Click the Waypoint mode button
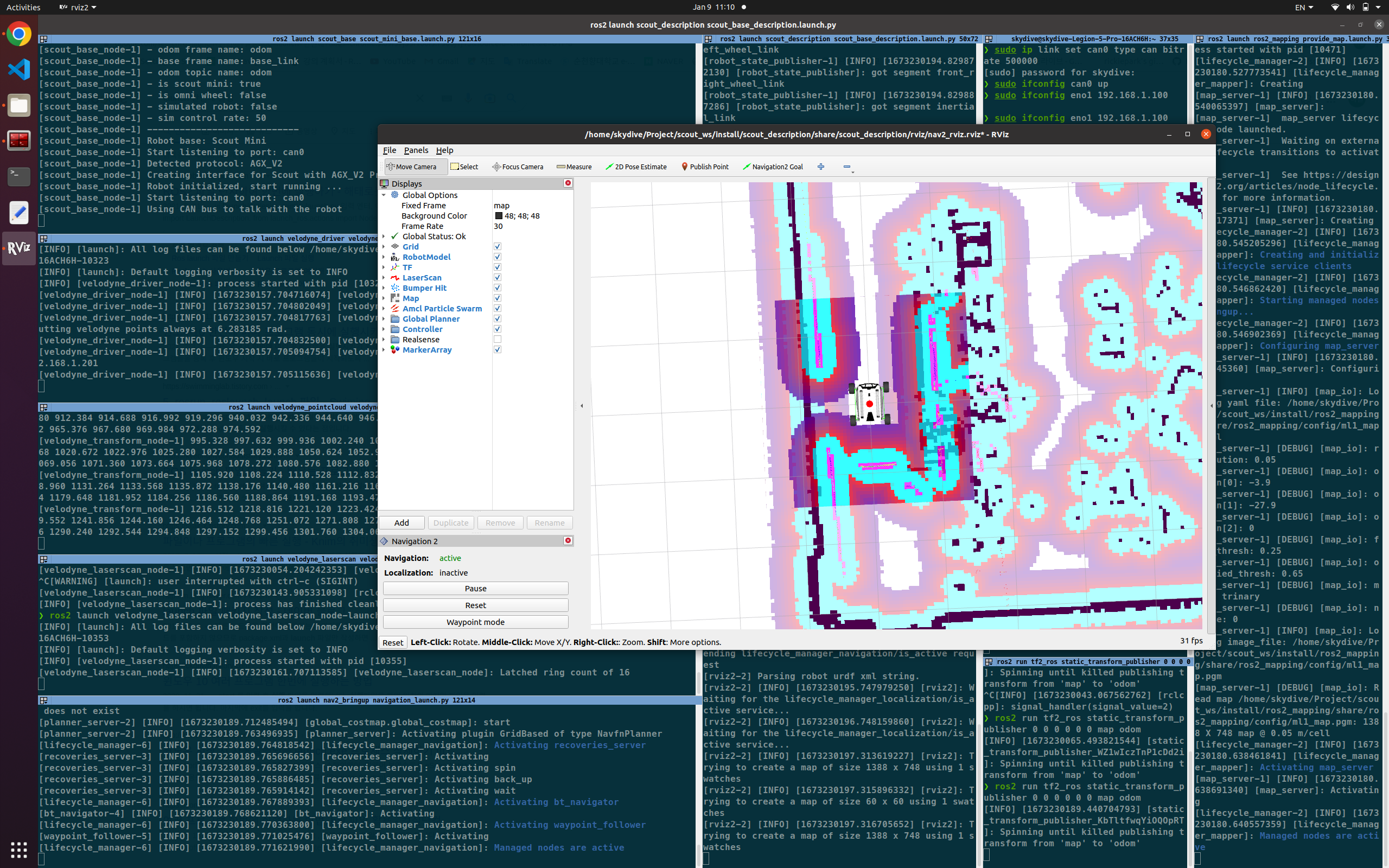 [x=475, y=622]
